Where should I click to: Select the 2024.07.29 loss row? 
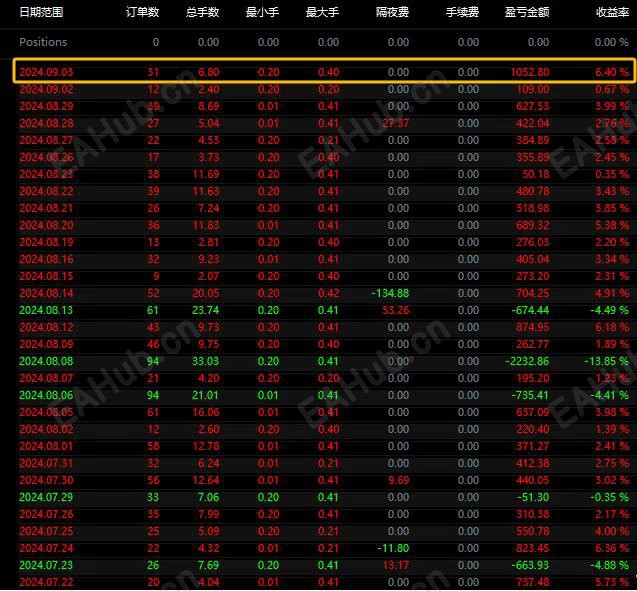point(324,498)
